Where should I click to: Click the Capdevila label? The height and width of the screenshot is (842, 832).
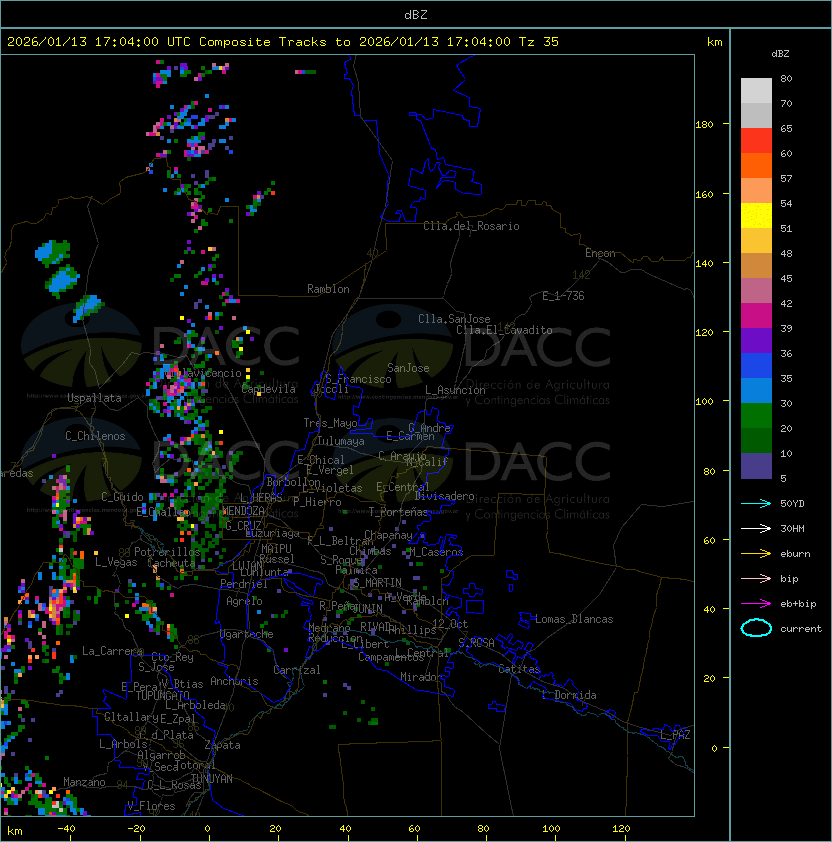pyautogui.click(x=268, y=389)
